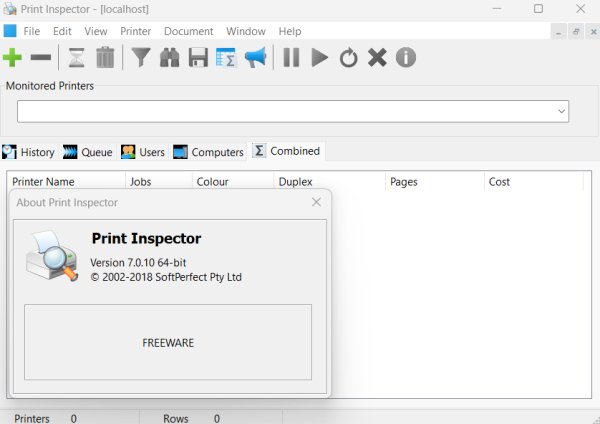Maximize the Print Inspector main window
600x424 pixels.
tap(538, 9)
